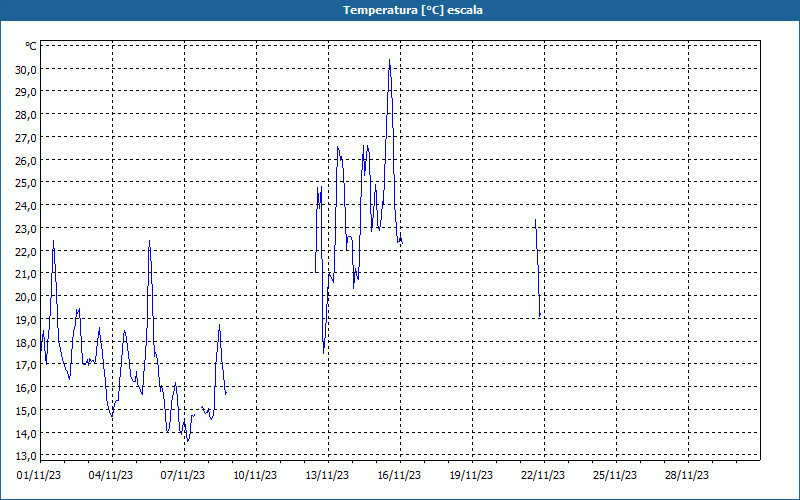Select the 24,0 axis value
This screenshot has height=500, width=800.
point(26,206)
